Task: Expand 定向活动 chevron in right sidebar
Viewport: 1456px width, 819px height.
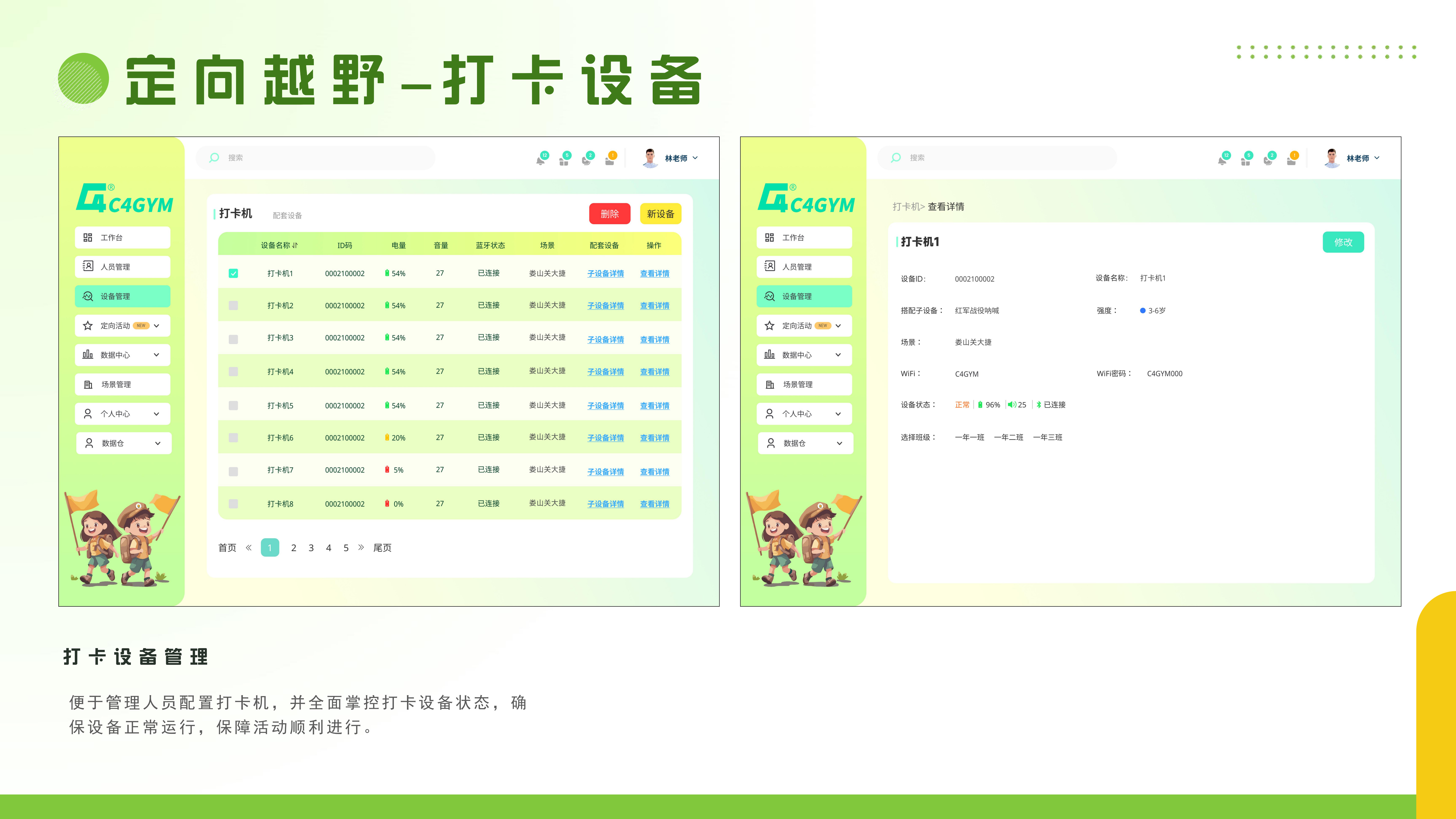Action: [x=838, y=326]
